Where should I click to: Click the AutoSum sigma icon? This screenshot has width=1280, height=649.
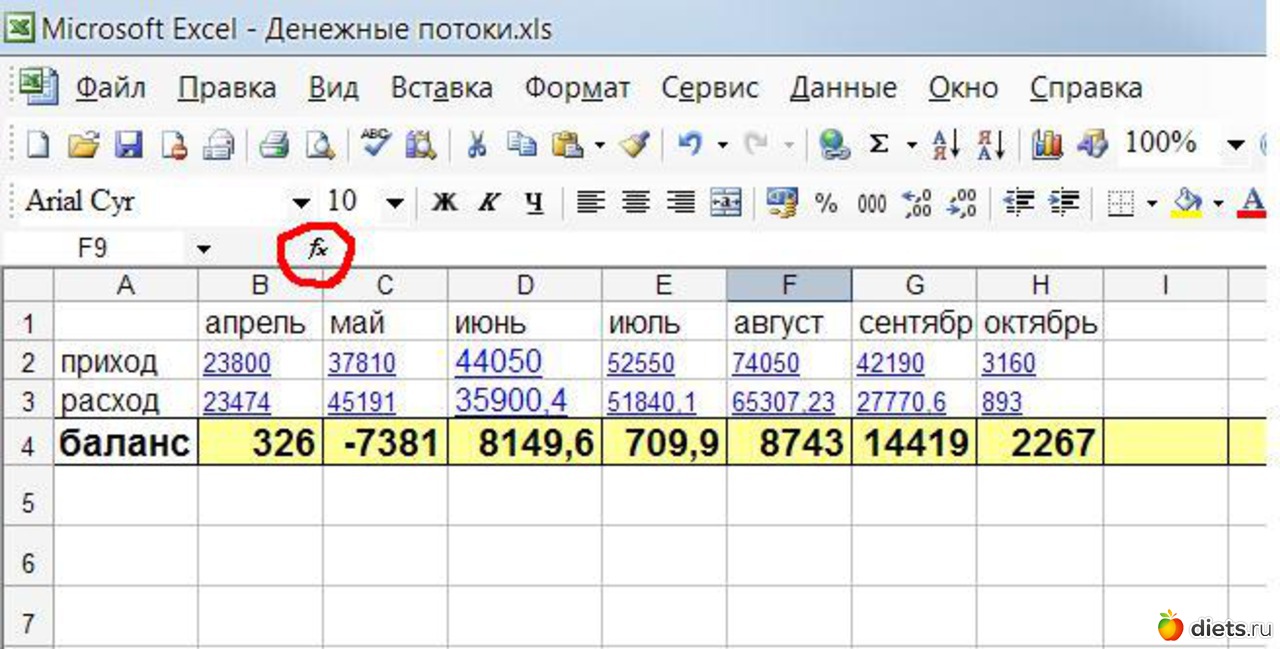(879, 145)
